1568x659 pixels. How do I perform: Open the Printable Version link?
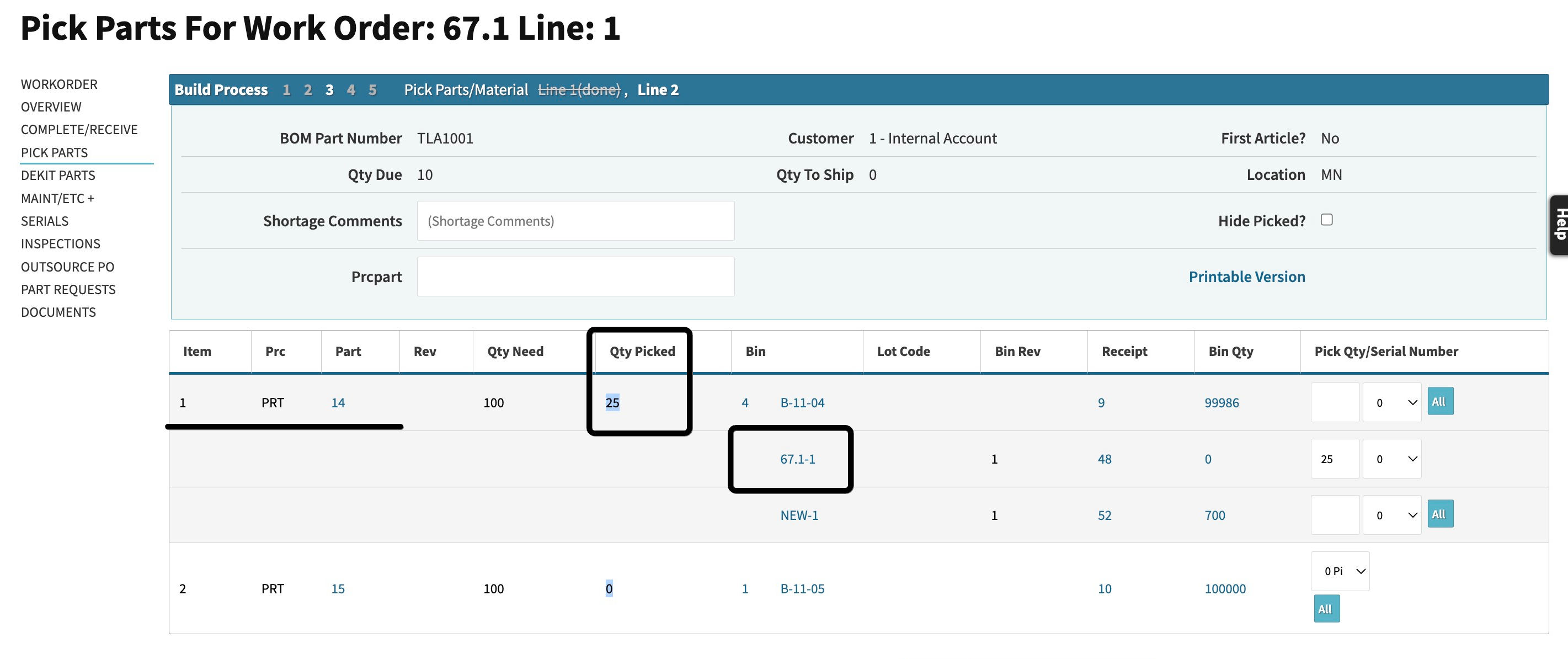(1246, 277)
